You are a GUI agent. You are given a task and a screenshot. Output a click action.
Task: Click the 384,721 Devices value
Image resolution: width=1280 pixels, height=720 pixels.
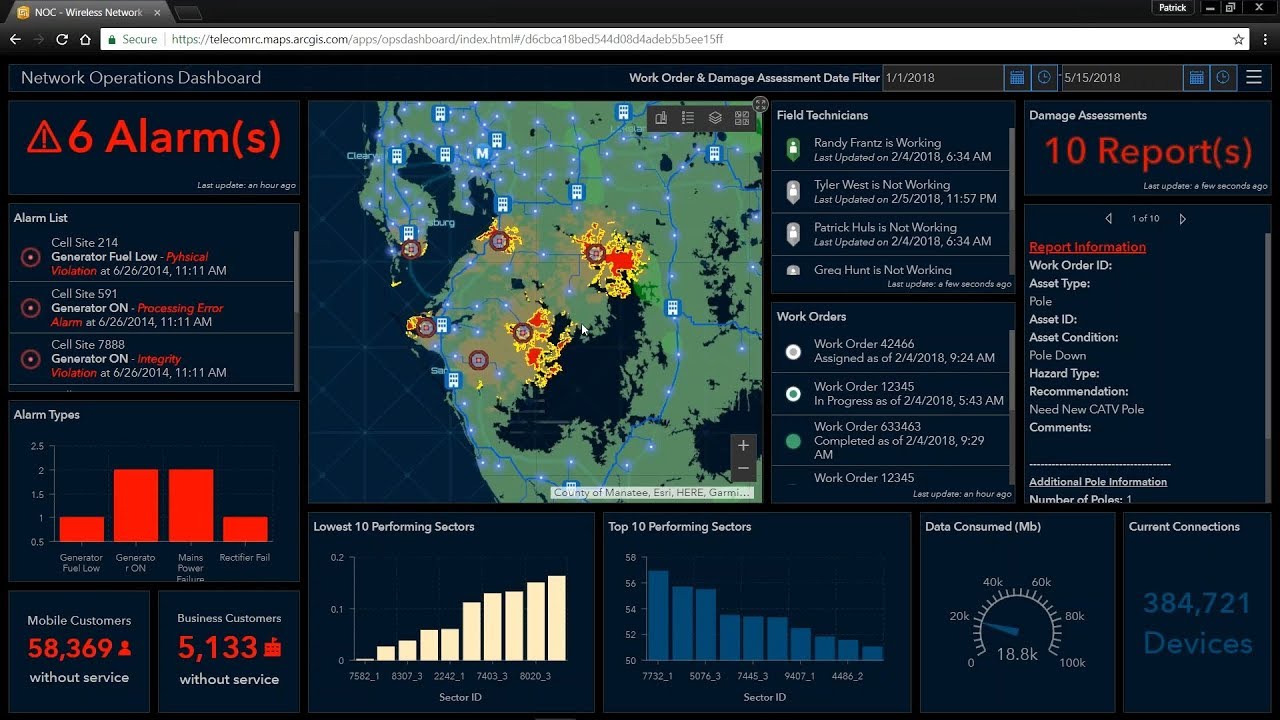click(x=1198, y=623)
